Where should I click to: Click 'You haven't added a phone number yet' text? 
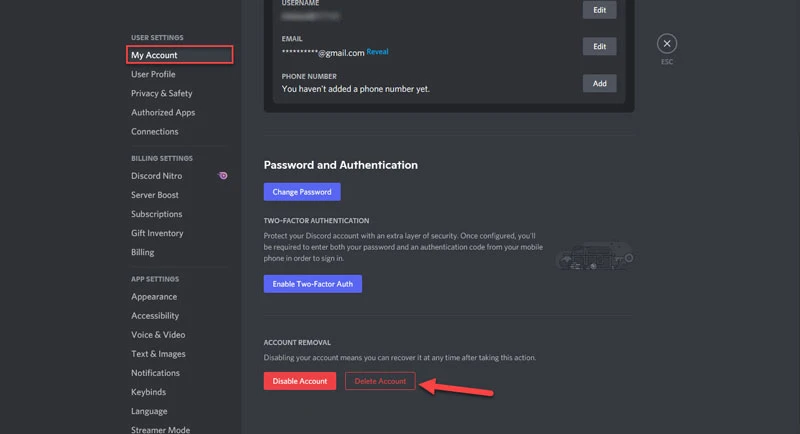click(356, 89)
